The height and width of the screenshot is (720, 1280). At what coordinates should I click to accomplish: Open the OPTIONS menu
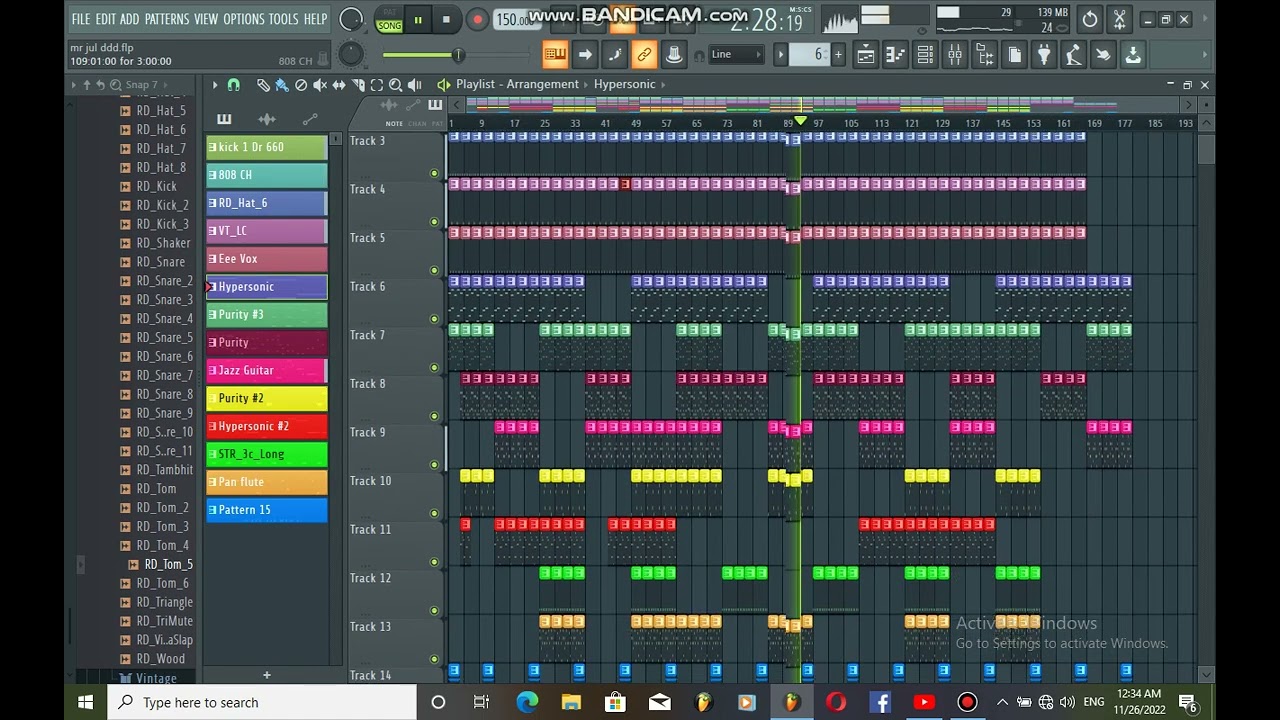244,19
